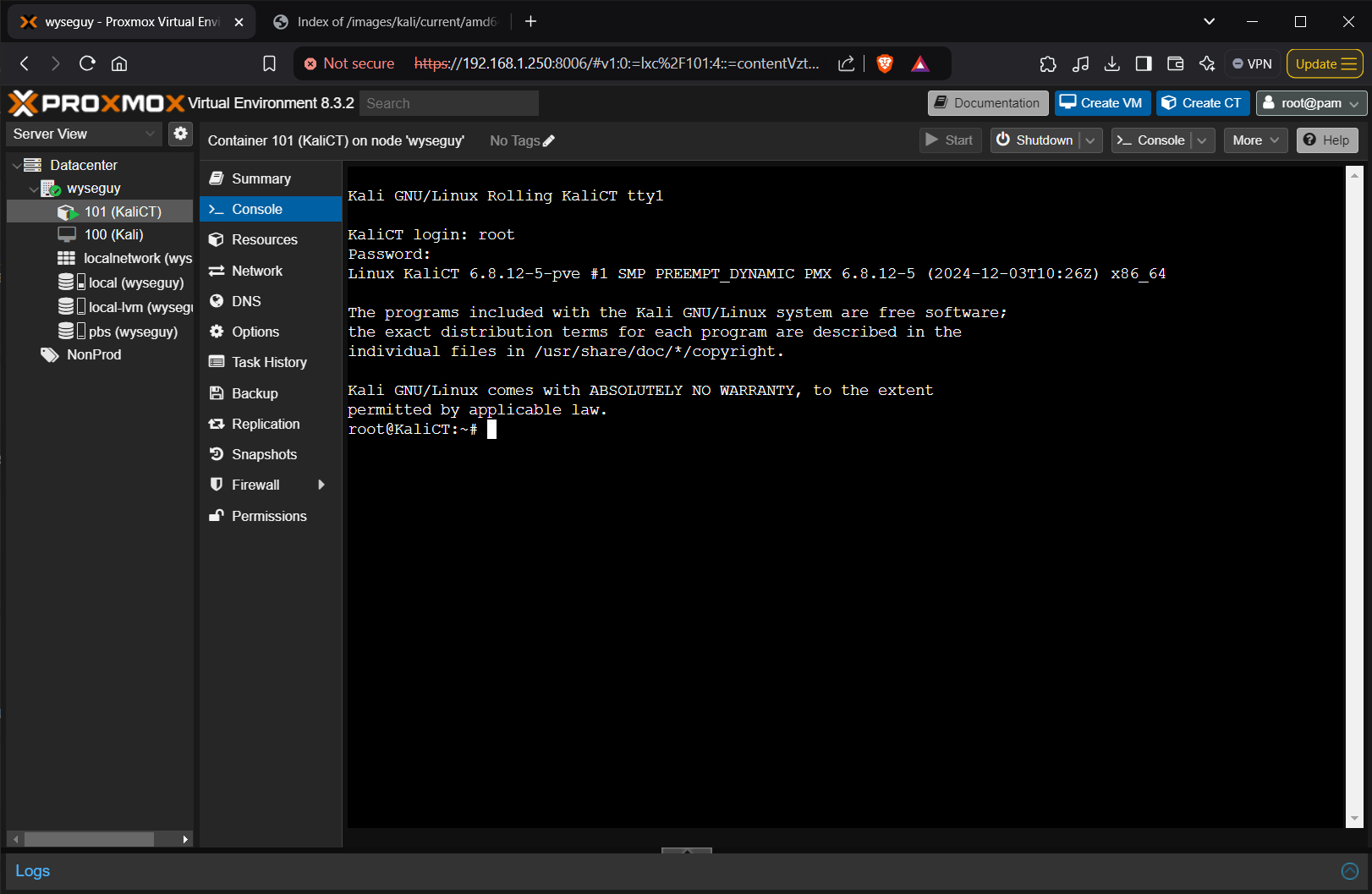Open the More menu
The height and width of the screenshot is (894, 1372).
coord(1256,140)
